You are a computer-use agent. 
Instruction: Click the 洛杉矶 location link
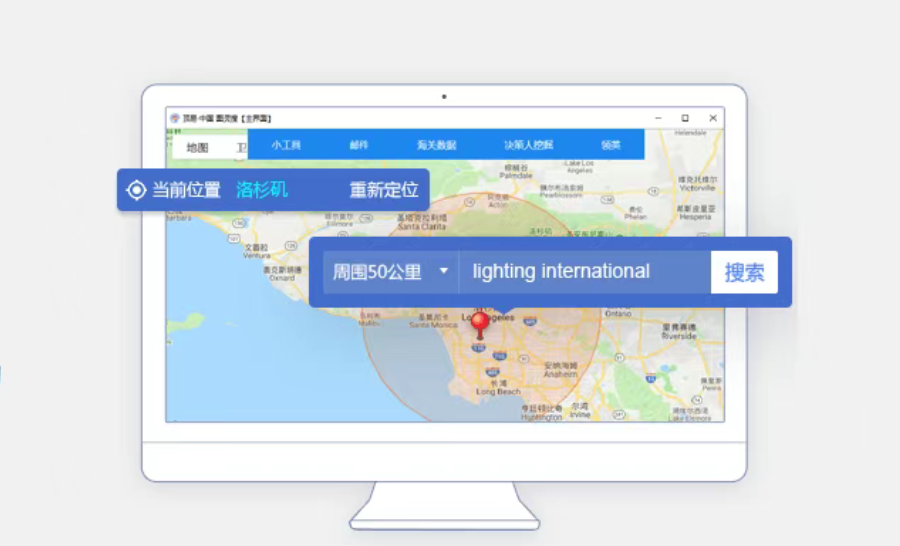[x=262, y=190]
